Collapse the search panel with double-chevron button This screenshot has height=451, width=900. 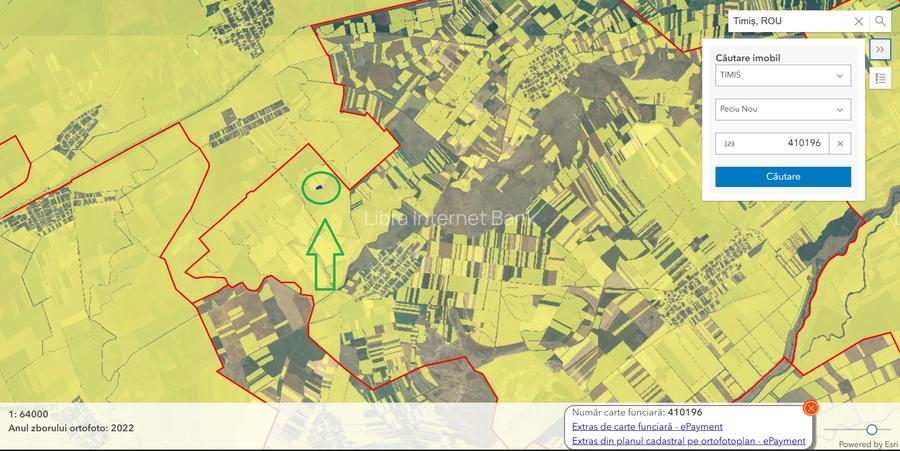point(880,49)
